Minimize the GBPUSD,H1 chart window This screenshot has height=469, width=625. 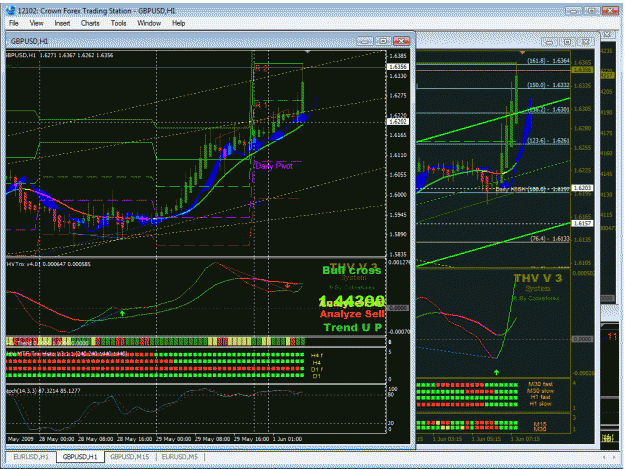[364, 41]
